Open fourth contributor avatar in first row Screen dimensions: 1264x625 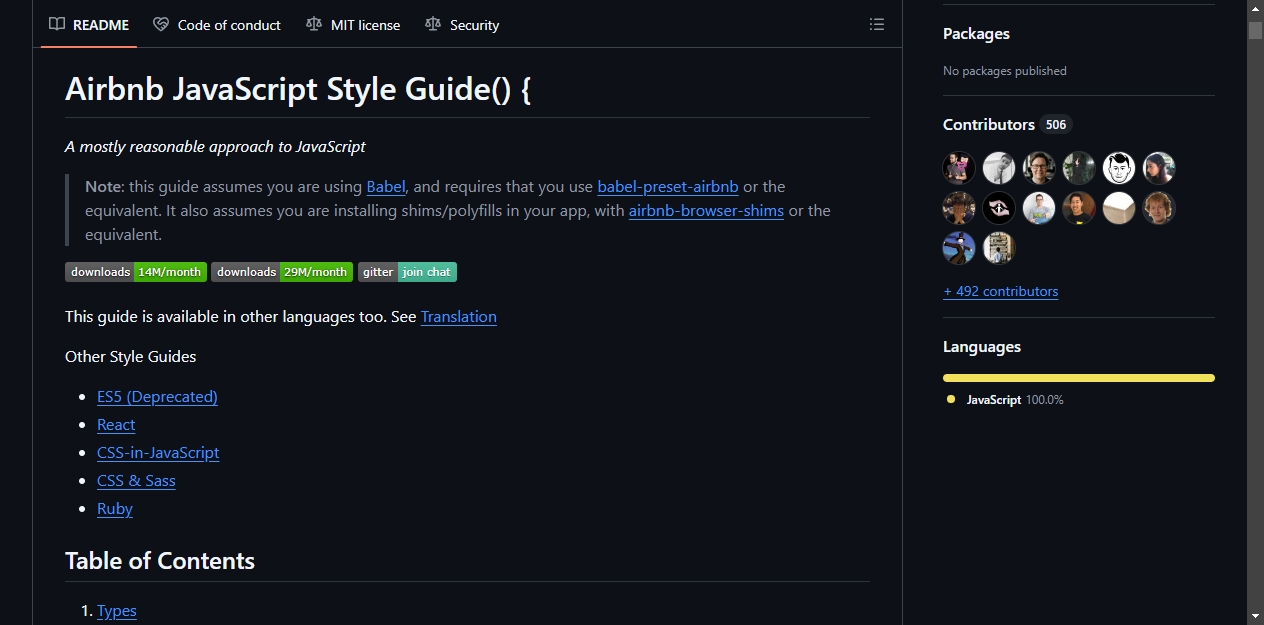1079,168
